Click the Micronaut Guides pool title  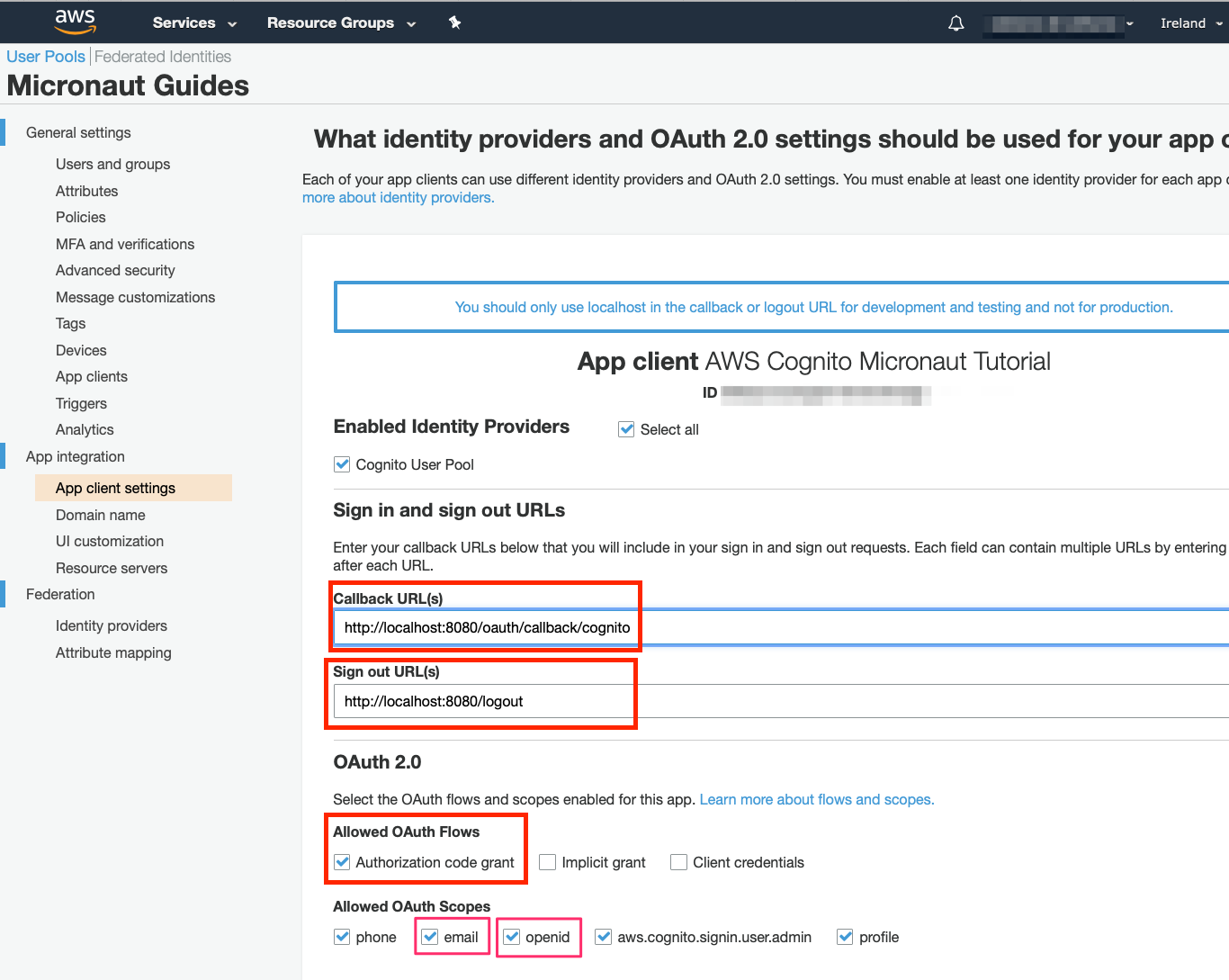(x=128, y=85)
